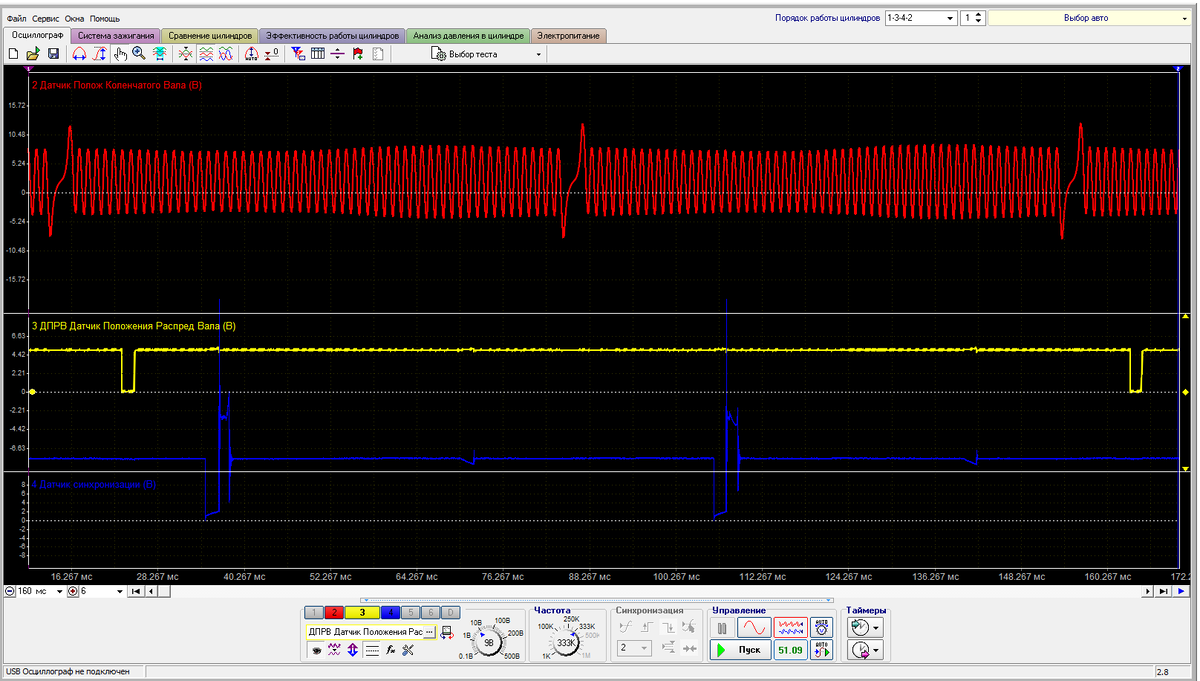
Task: Select the magnifier zoom tool
Action: pos(139,54)
